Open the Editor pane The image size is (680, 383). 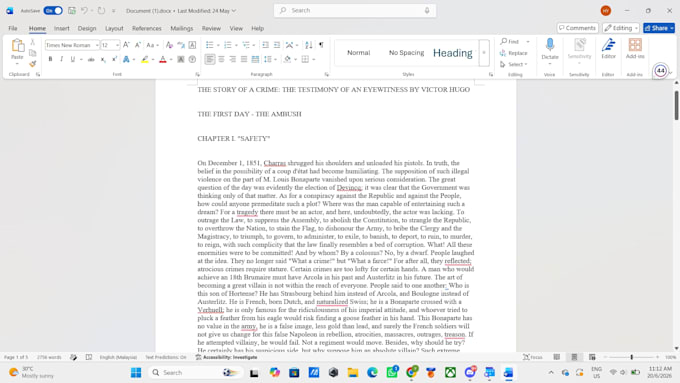click(x=608, y=49)
